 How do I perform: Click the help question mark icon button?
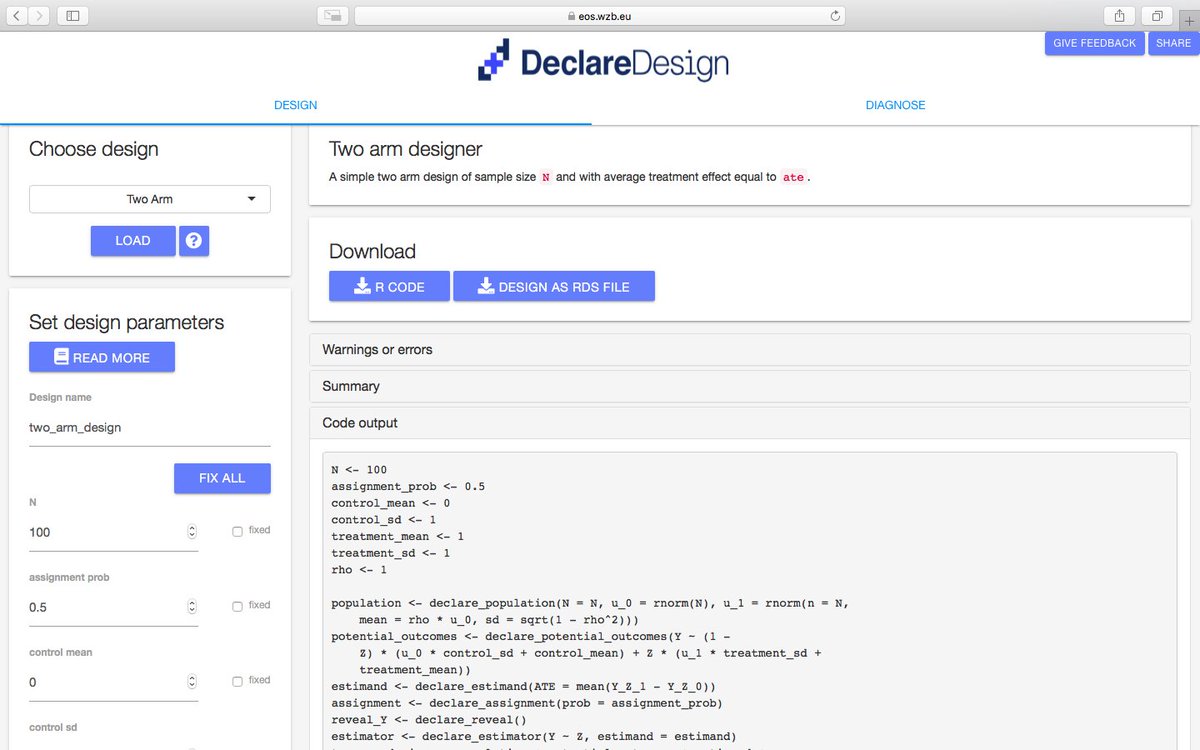tap(194, 241)
